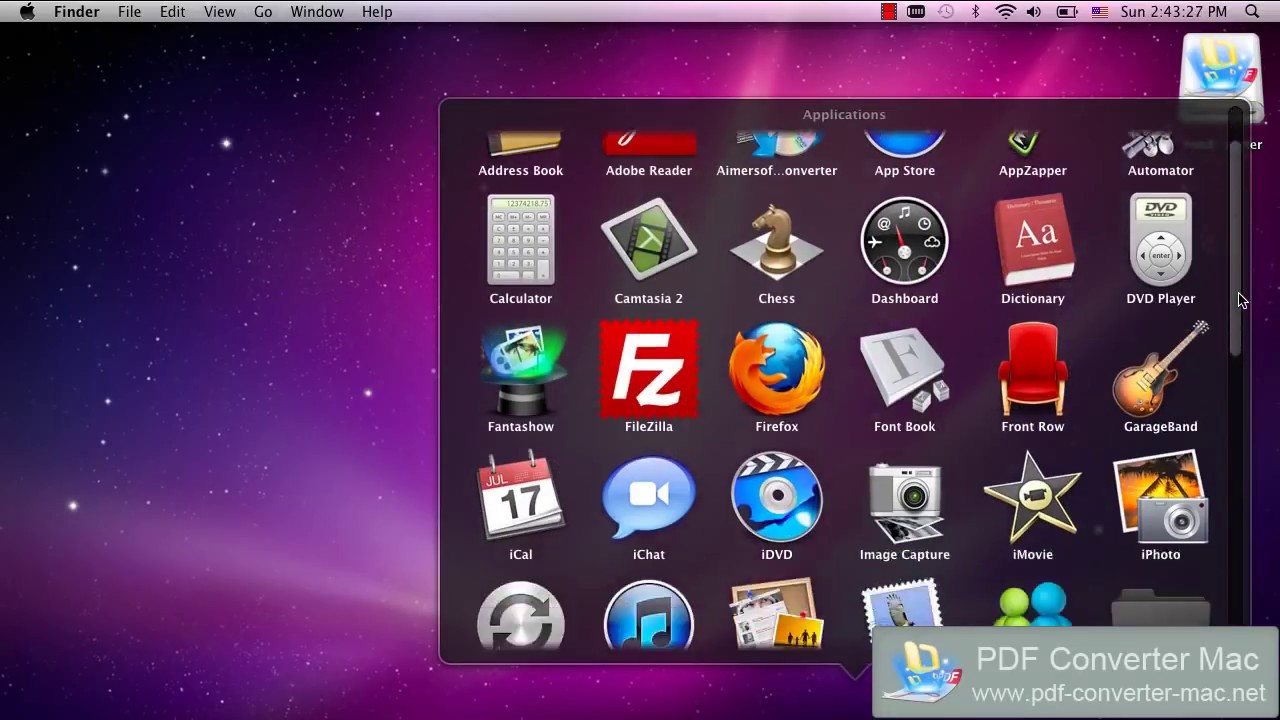Open DVD Player
Image resolution: width=1280 pixels, height=720 pixels.
pyautogui.click(x=1161, y=241)
